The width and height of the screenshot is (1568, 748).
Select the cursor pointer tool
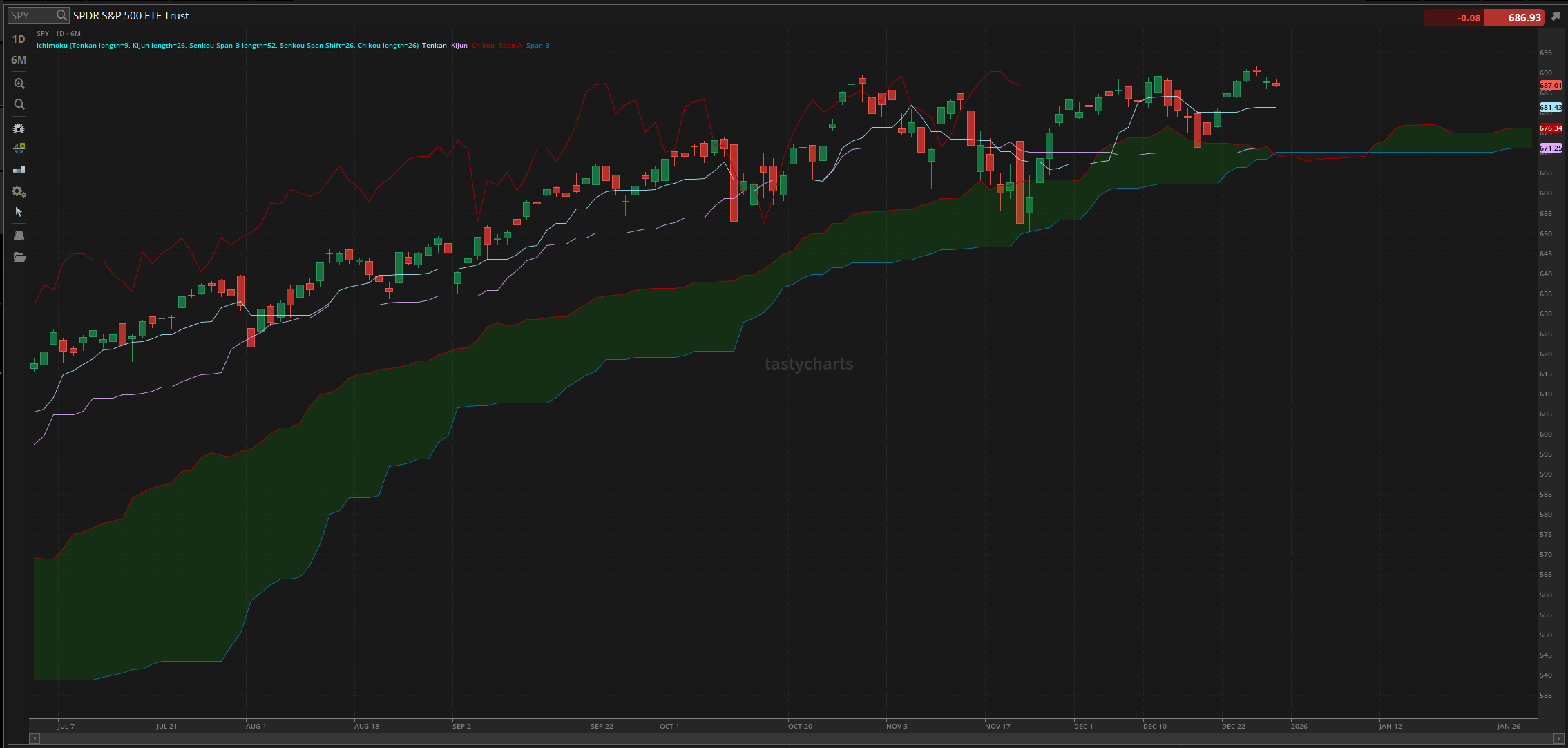click(x=19, y=212)
